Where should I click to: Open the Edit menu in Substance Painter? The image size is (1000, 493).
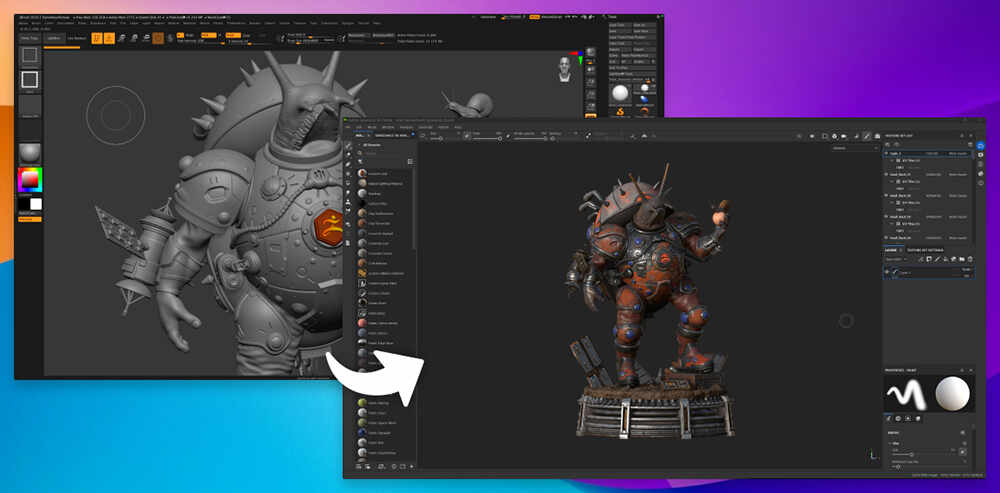pos(359,127)
